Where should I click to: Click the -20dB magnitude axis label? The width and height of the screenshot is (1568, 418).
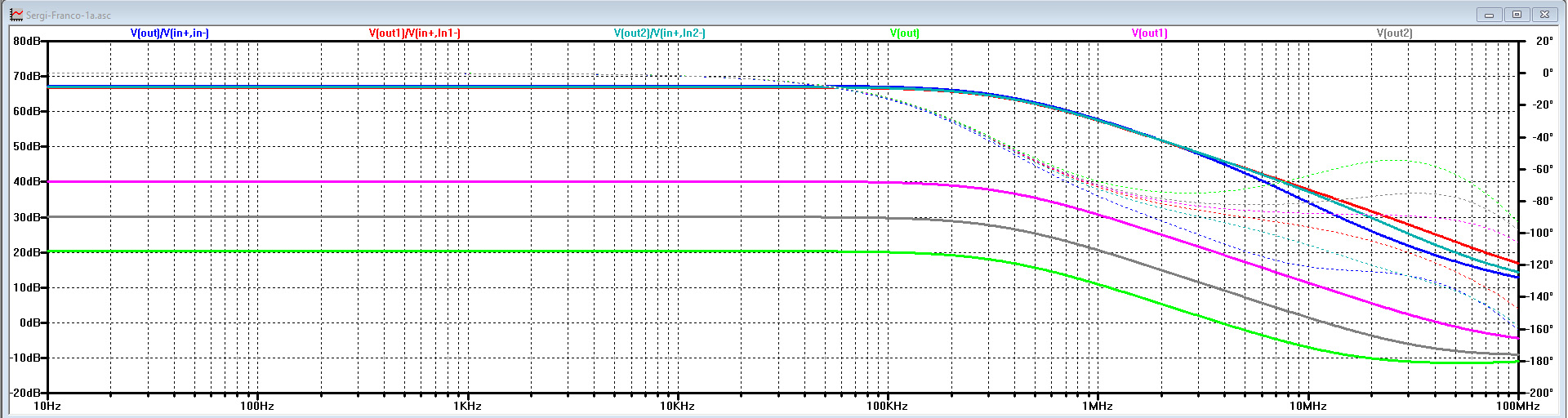[x=24, y=393]
